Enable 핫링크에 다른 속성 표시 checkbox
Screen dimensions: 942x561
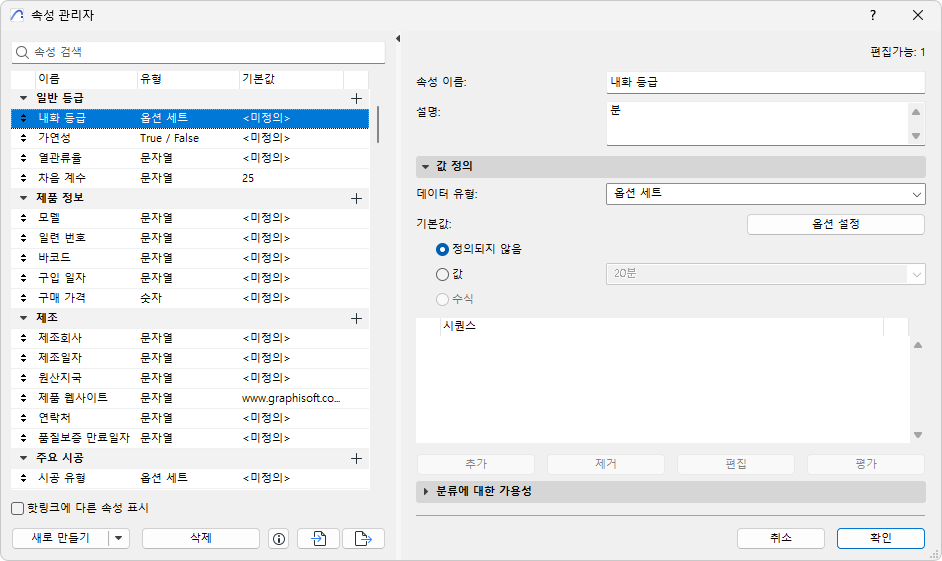pos(18,509)
